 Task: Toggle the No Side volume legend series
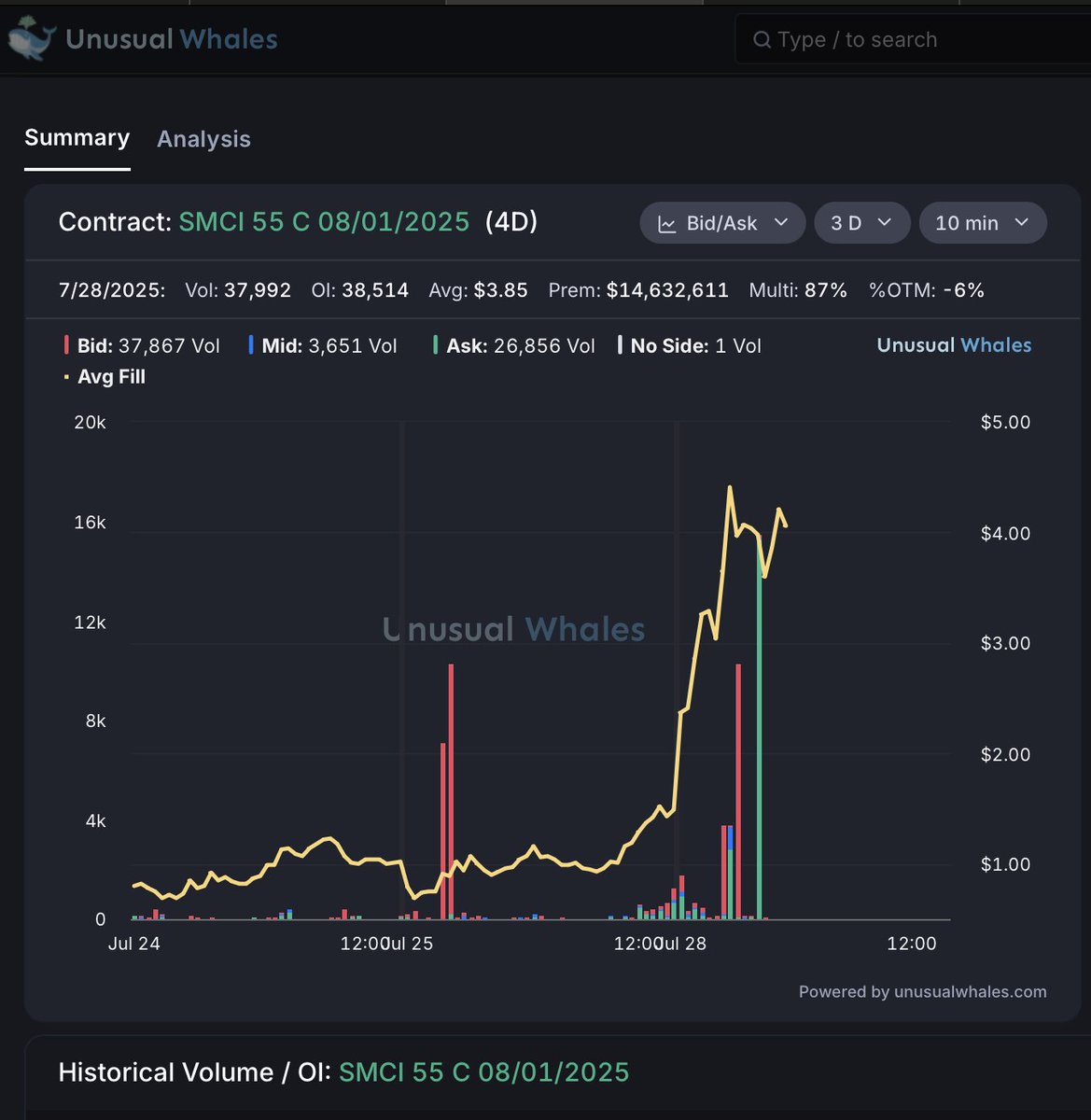click(x=690, y=345)
